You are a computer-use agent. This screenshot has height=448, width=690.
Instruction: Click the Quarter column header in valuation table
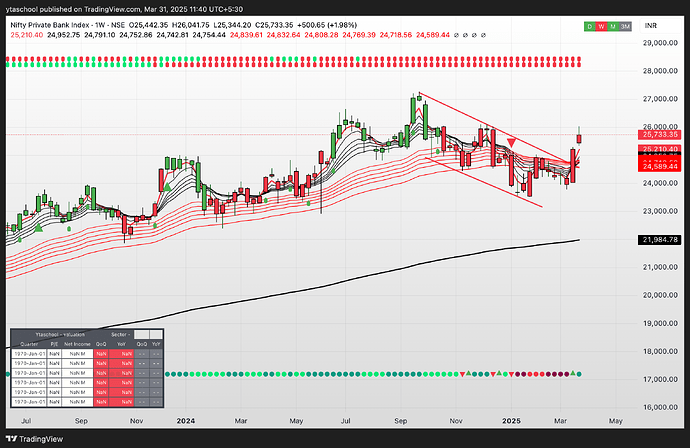(x=29, y=344)
